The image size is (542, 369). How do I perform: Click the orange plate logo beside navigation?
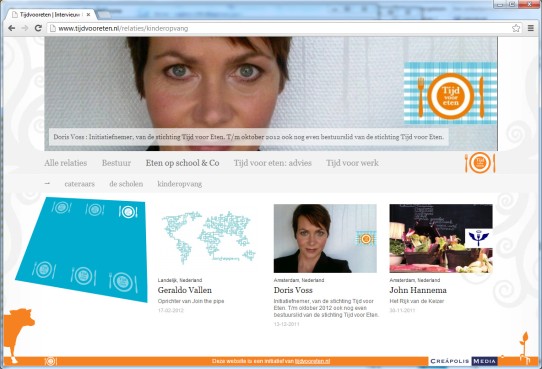(x=480, y=162)
